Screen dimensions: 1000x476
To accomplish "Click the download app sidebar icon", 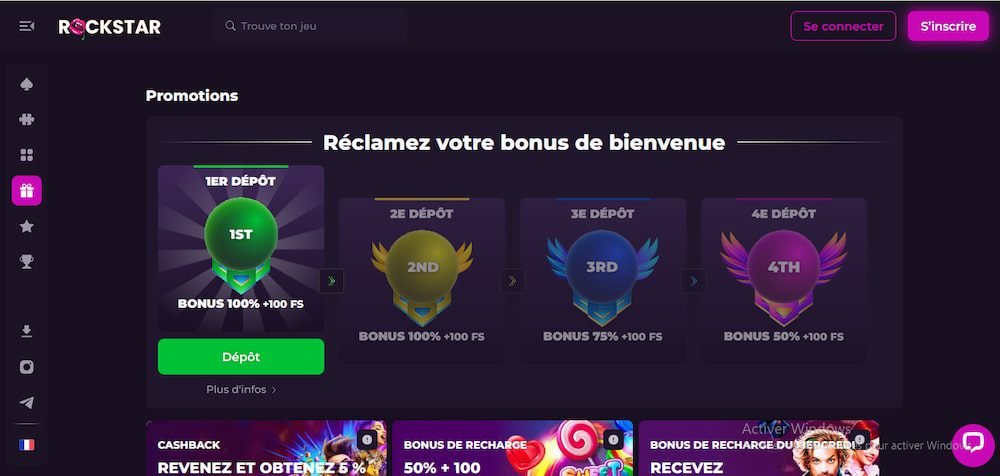I will tap(27, 331).
